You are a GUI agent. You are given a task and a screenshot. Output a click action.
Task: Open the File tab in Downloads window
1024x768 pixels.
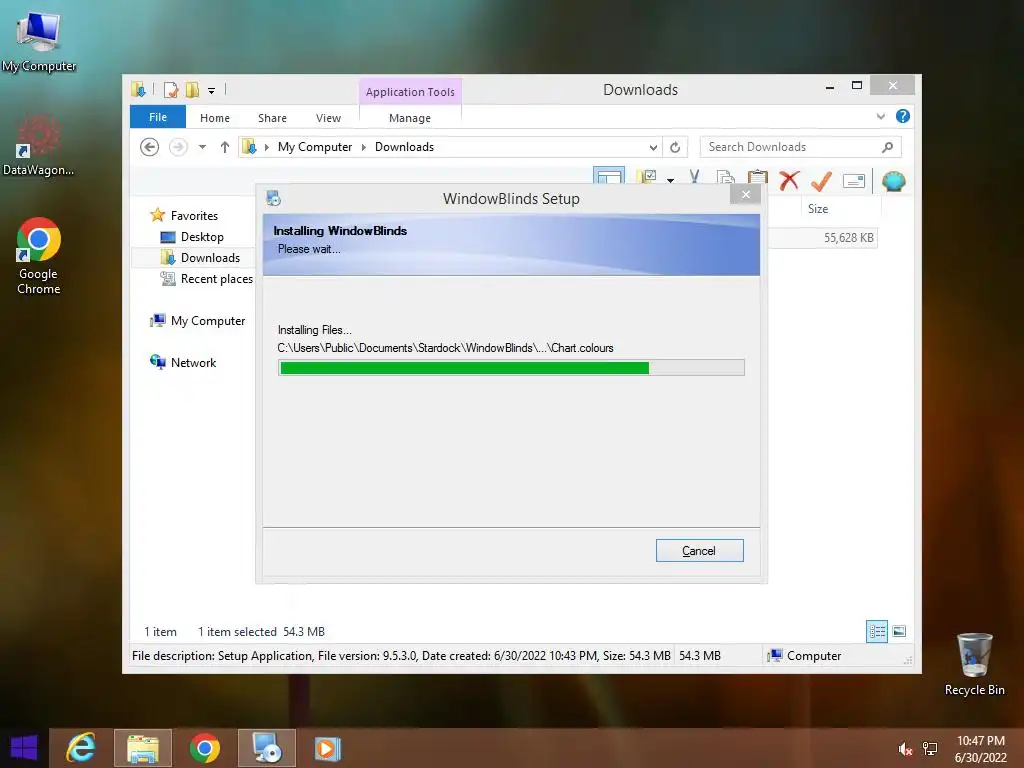[x=158, y=117]
